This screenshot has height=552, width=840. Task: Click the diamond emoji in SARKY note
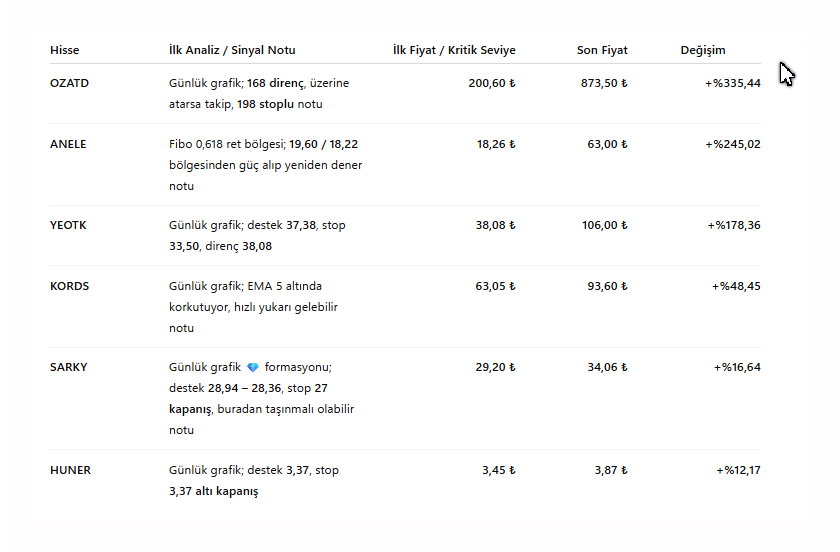253,368
